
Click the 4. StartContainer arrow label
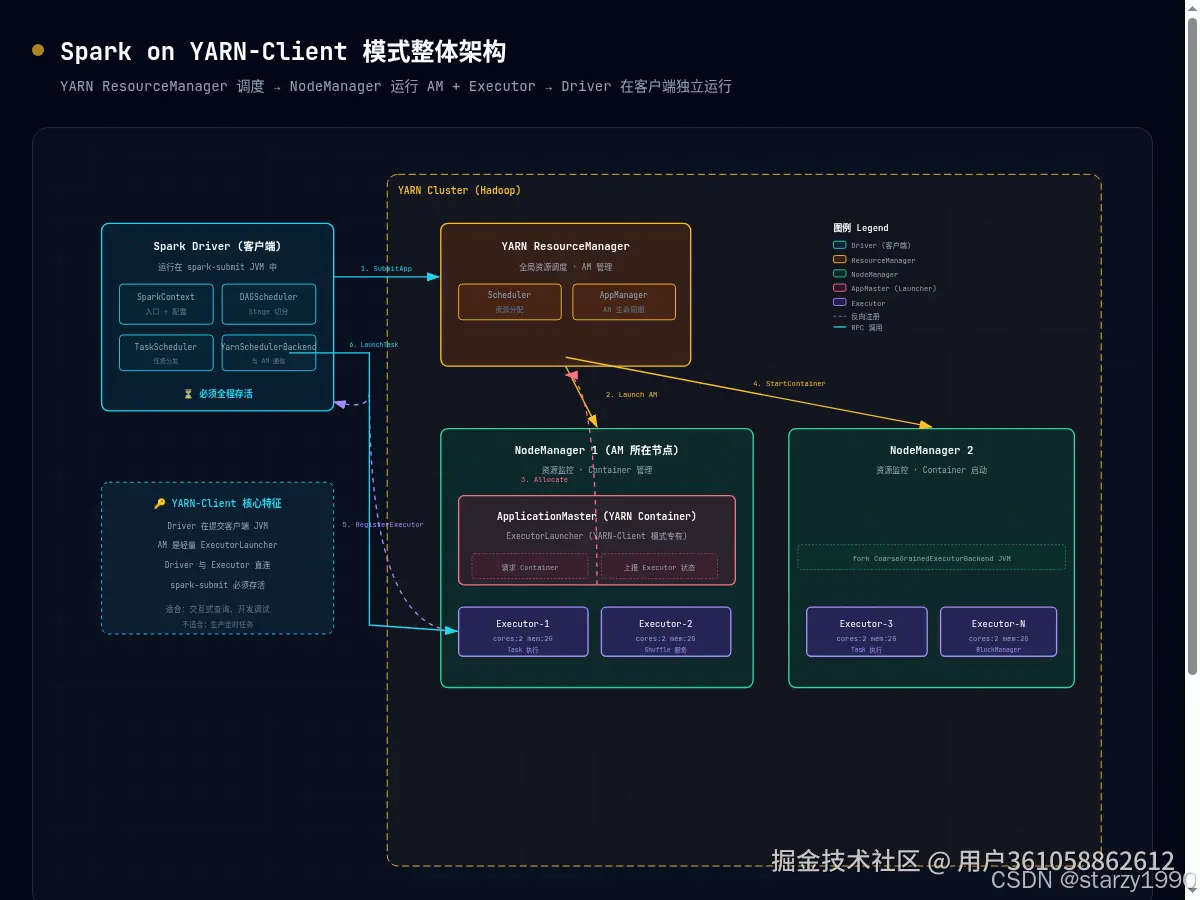coord(789,384)
